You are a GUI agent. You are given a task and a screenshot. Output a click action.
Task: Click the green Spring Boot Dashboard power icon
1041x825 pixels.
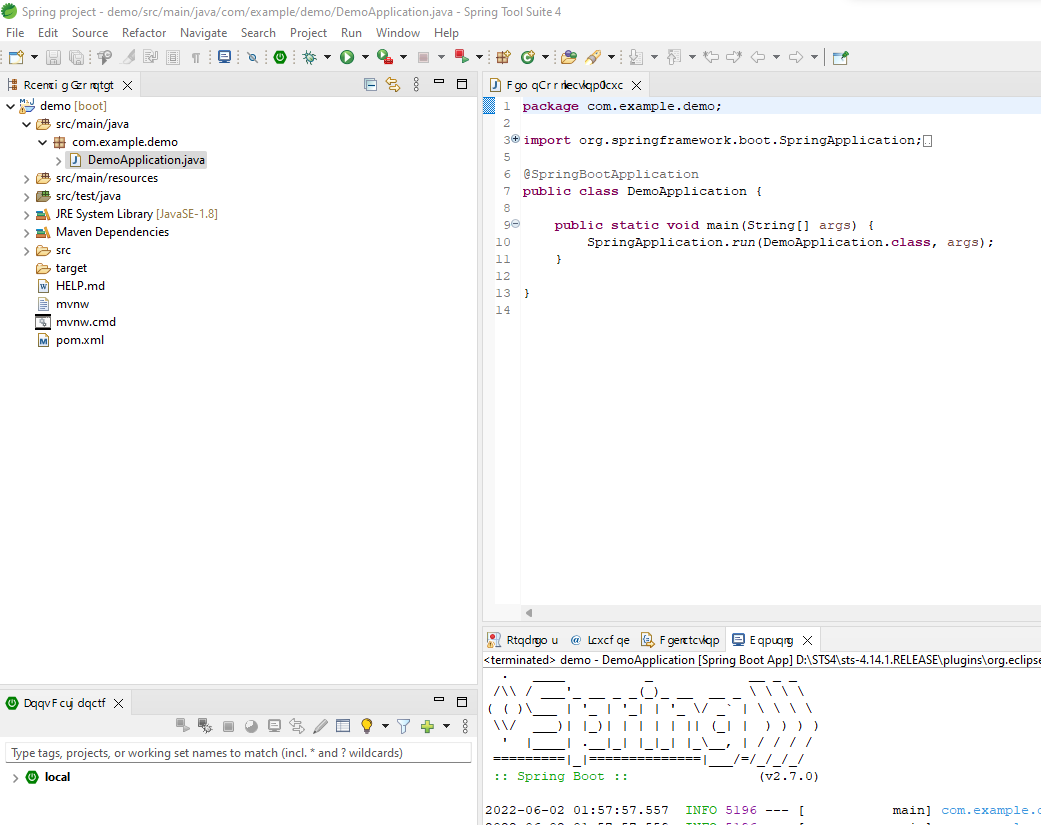point(280,57)
